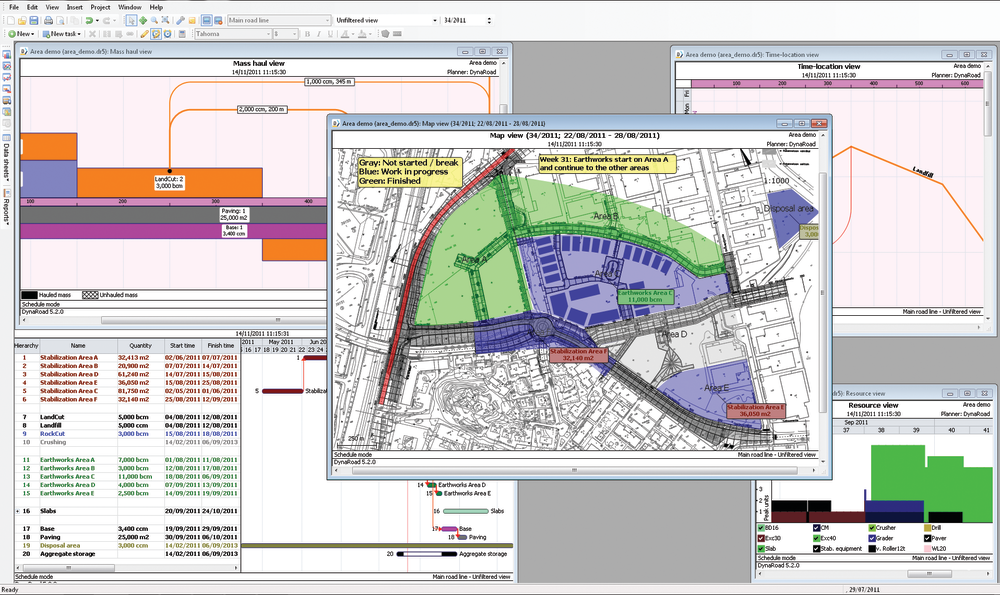Image resolution: width=1000 pixels, height=595 pixels.
Task: Save project with the floppy disk icon
Action: pyautogui.click(x=34, y=20)
